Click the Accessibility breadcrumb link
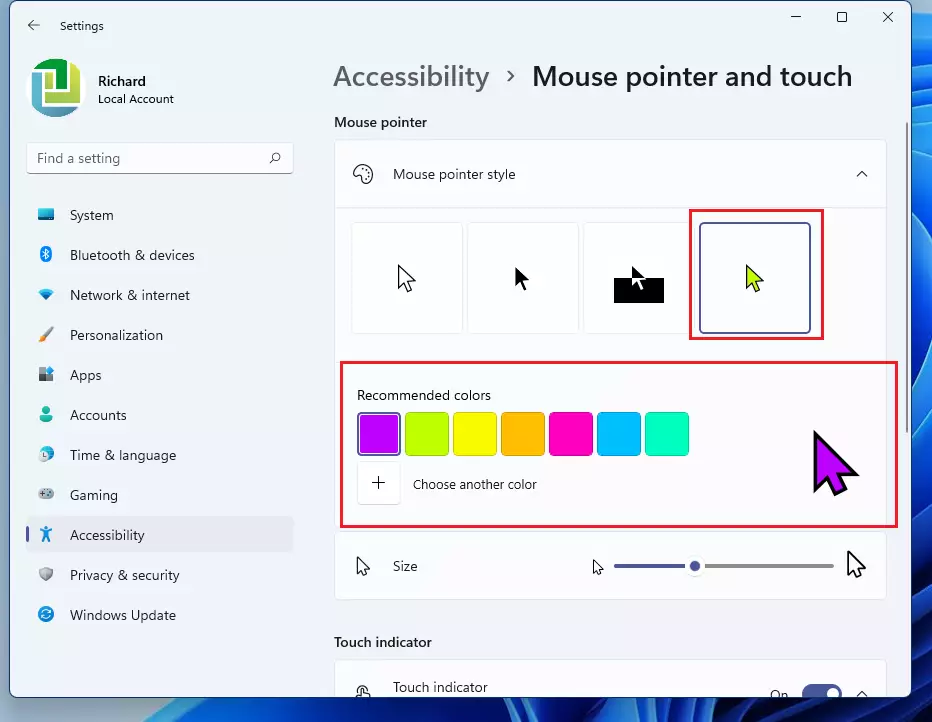The width and height of the screenshot is (932, 722). [411, 76]
